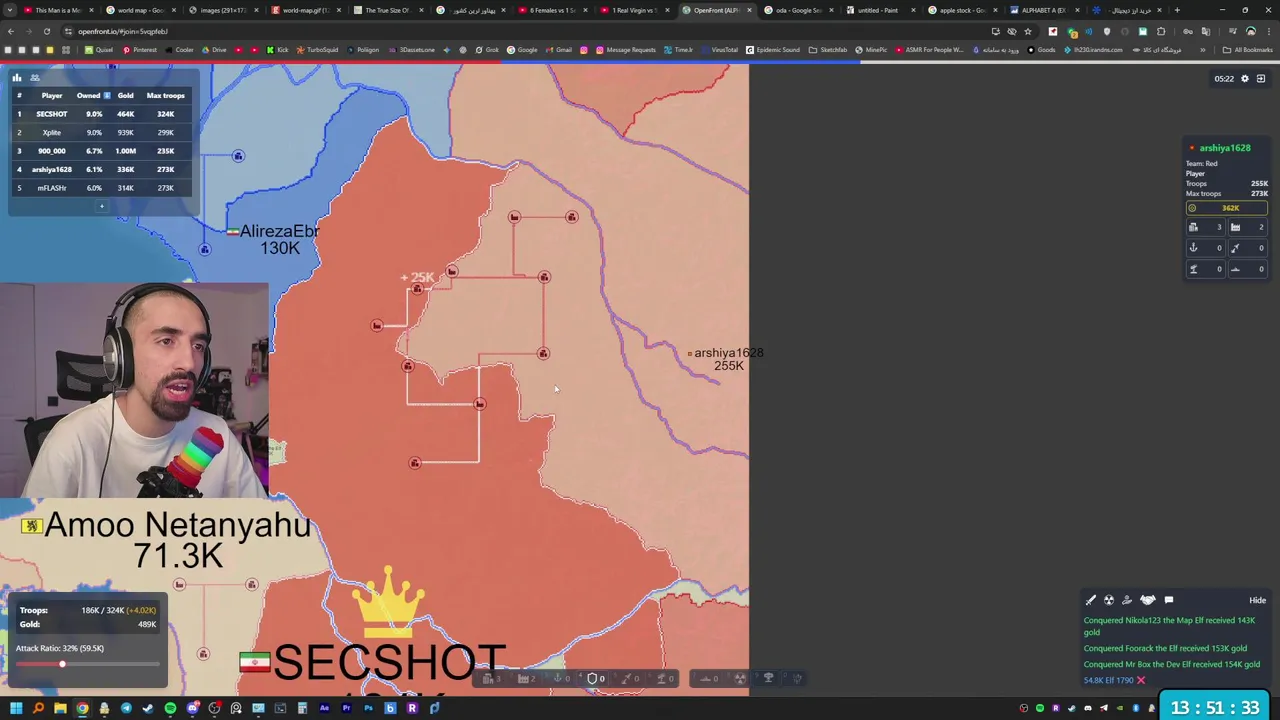Open the leaderboard panel icon

click(17, 77)
